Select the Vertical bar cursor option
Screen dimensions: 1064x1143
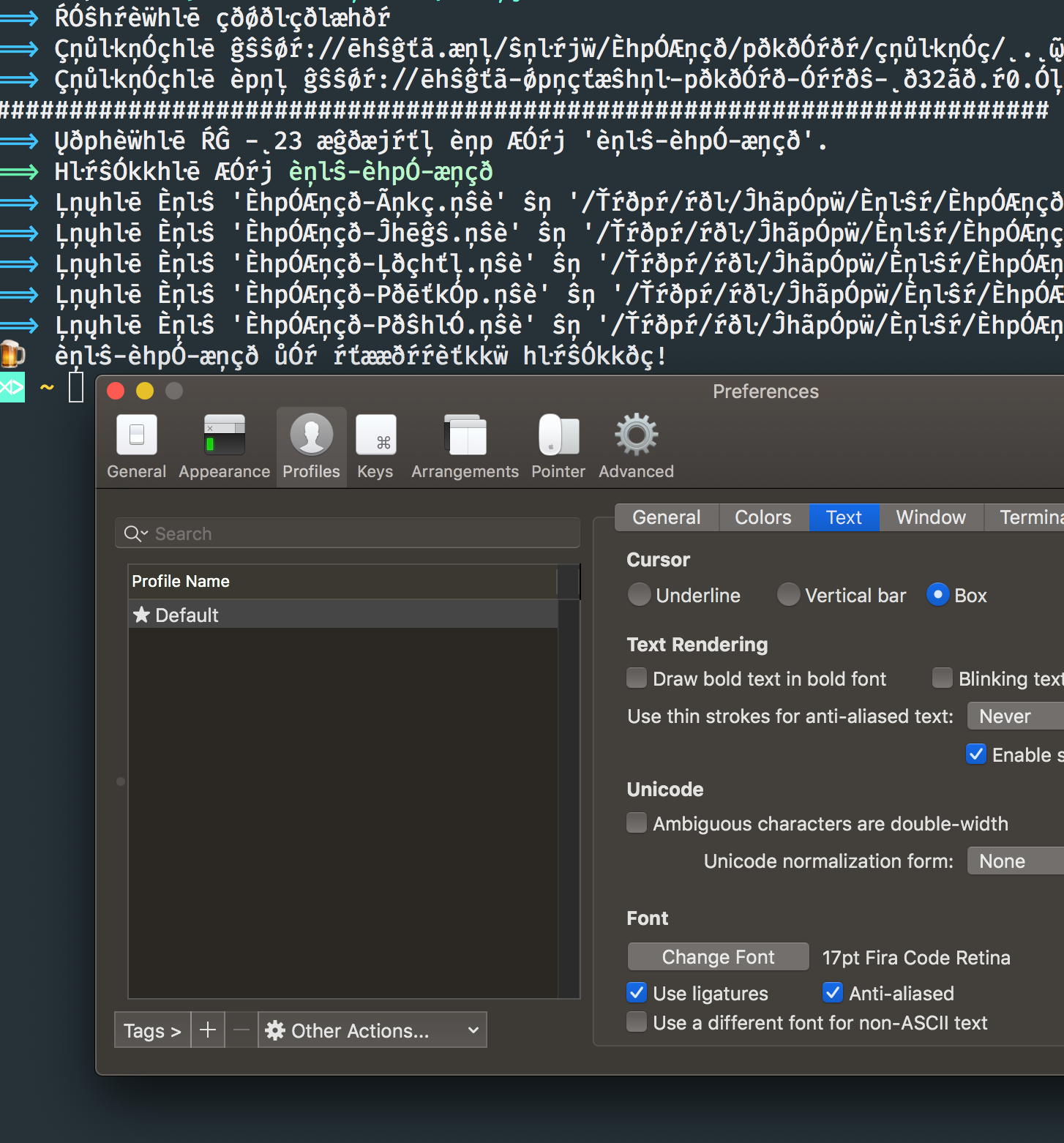click(789, 595)
